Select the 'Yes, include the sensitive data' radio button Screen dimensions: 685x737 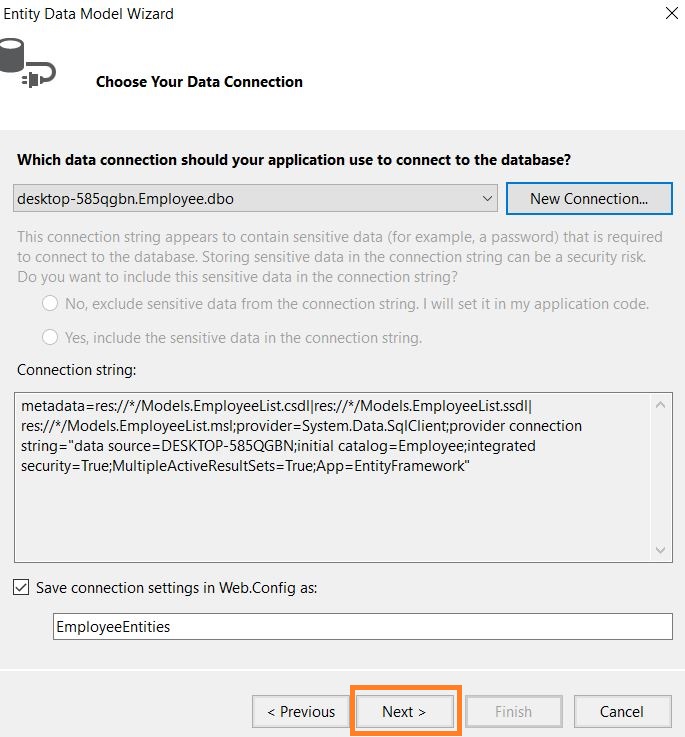click(x=50, y=338)
